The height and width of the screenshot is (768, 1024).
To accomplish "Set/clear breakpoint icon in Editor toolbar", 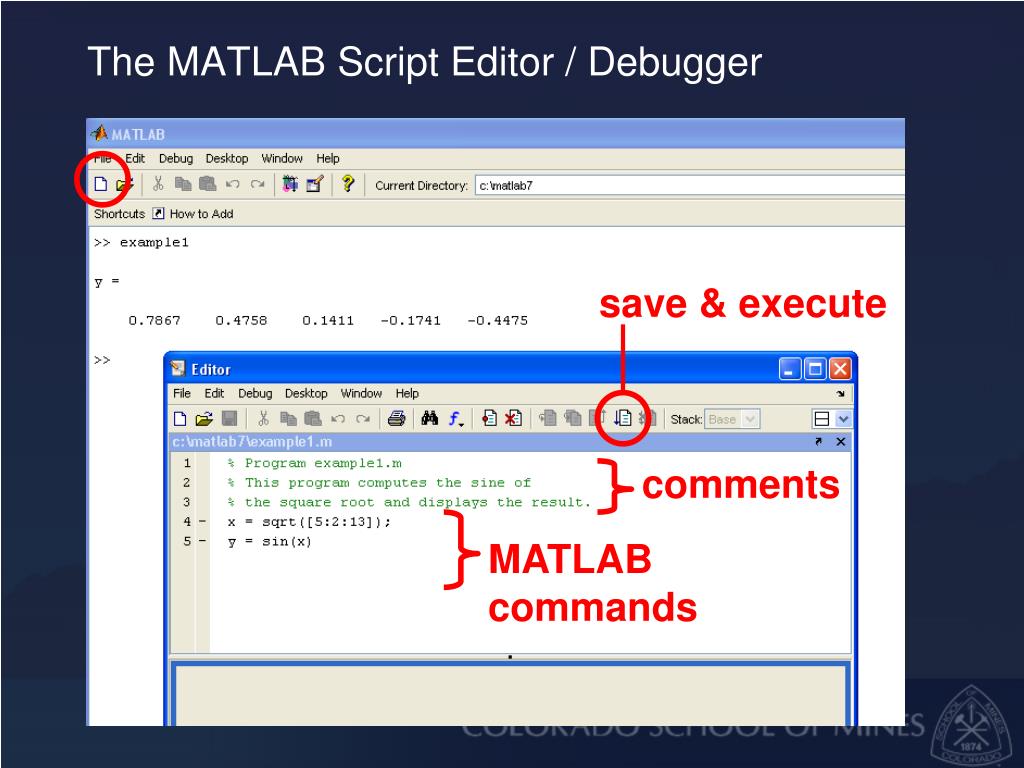I will coord(489,419).
